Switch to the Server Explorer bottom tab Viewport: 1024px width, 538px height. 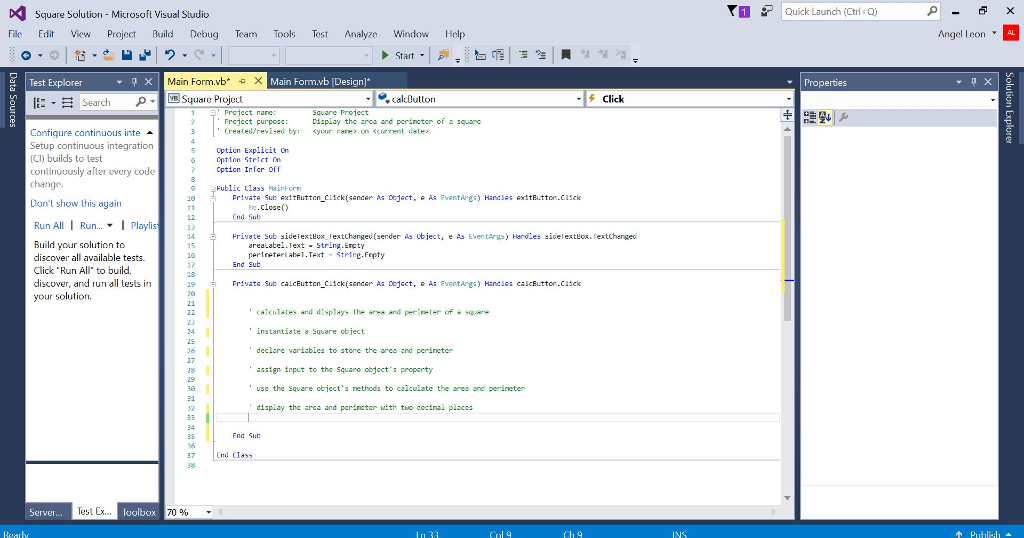46,512
